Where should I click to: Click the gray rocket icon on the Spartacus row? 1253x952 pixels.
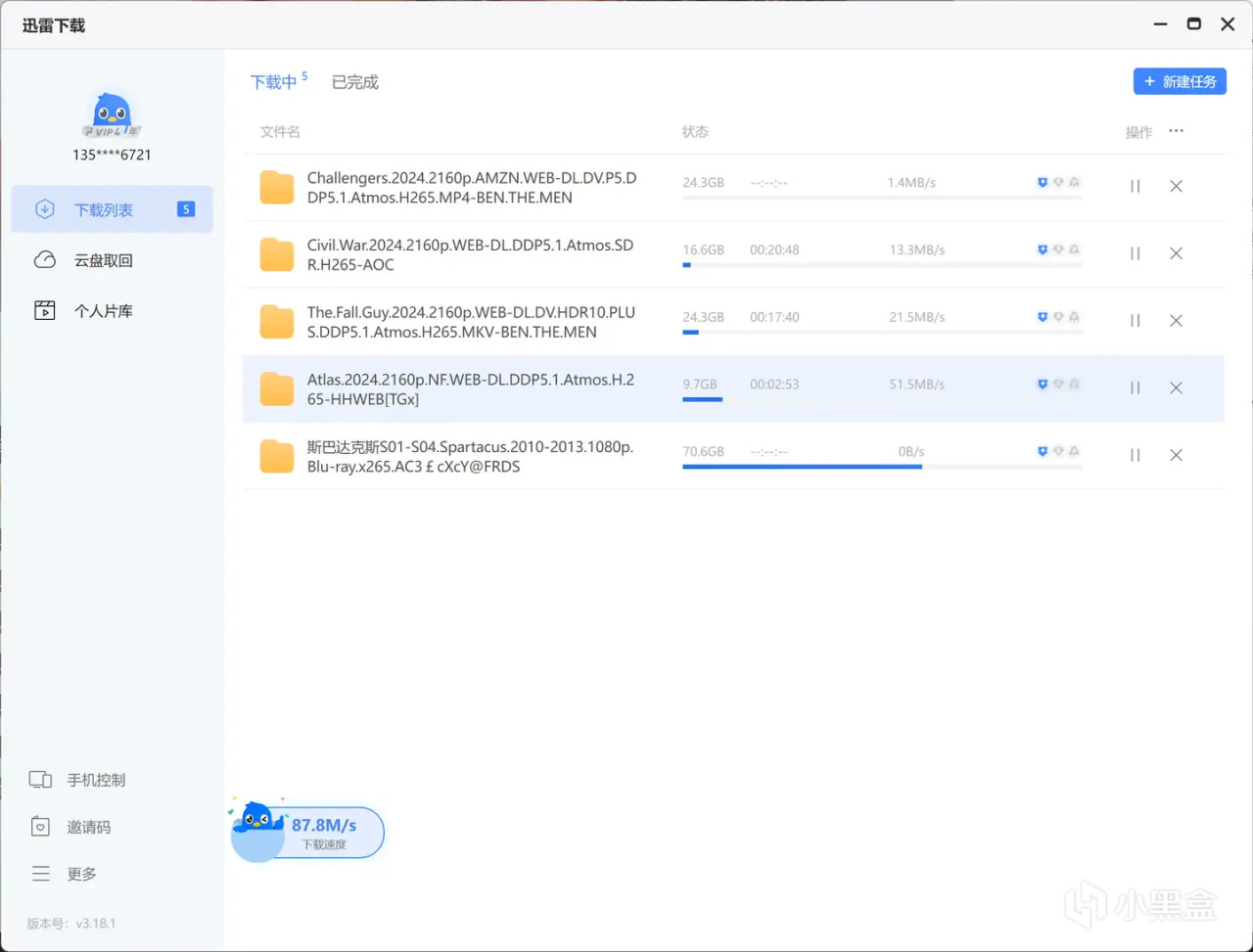pos(1074,451)
